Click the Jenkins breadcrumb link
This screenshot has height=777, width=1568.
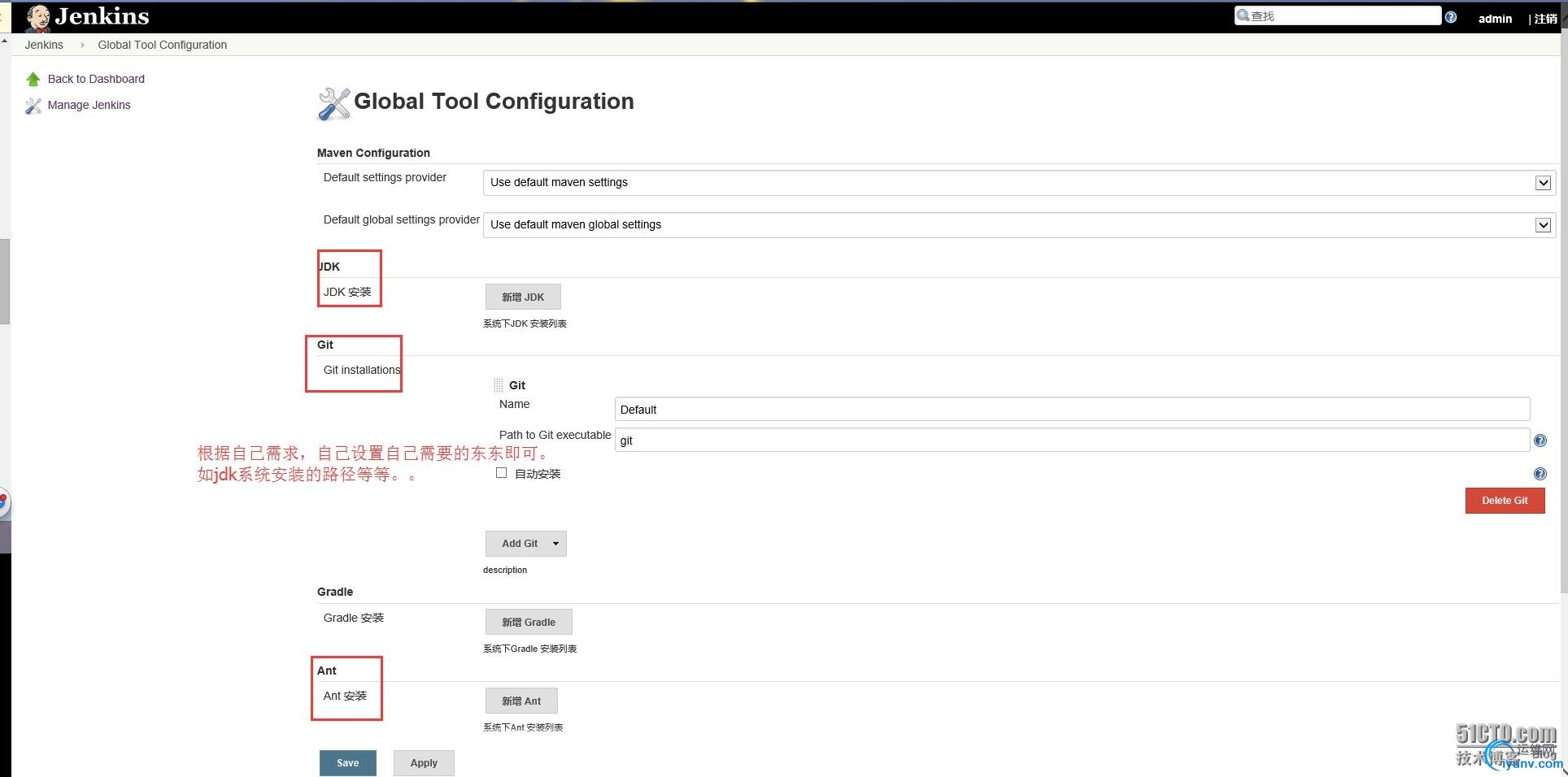[44, 45]
